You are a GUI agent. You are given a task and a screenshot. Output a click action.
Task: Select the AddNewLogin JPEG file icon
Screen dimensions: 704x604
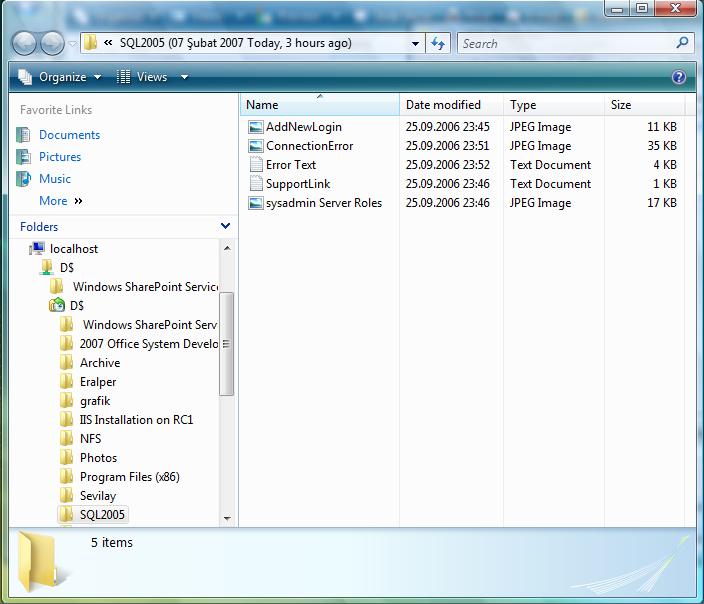click(x=255, y=127)
